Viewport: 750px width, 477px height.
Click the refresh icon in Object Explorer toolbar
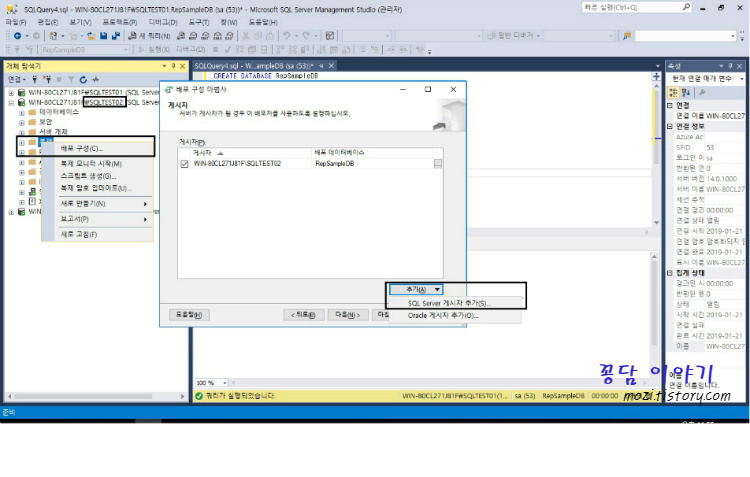coord(83,79)
